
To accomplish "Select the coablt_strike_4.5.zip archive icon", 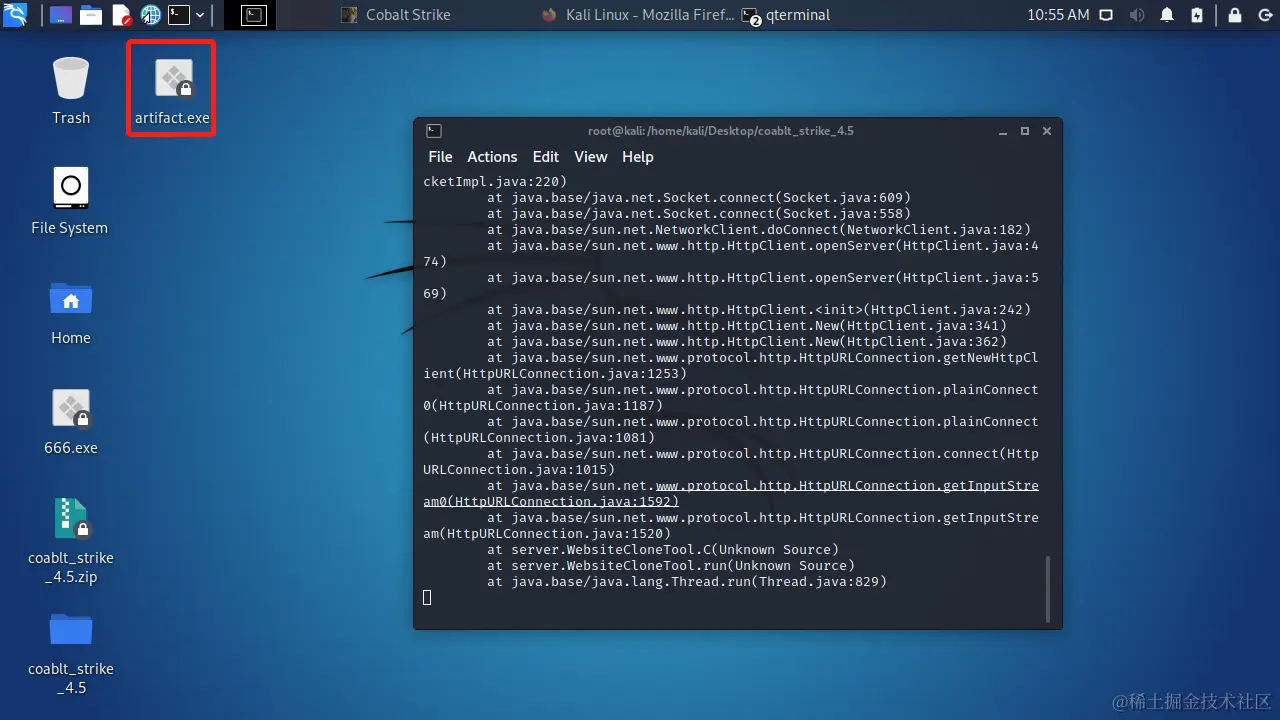I will tap(71, 540).
